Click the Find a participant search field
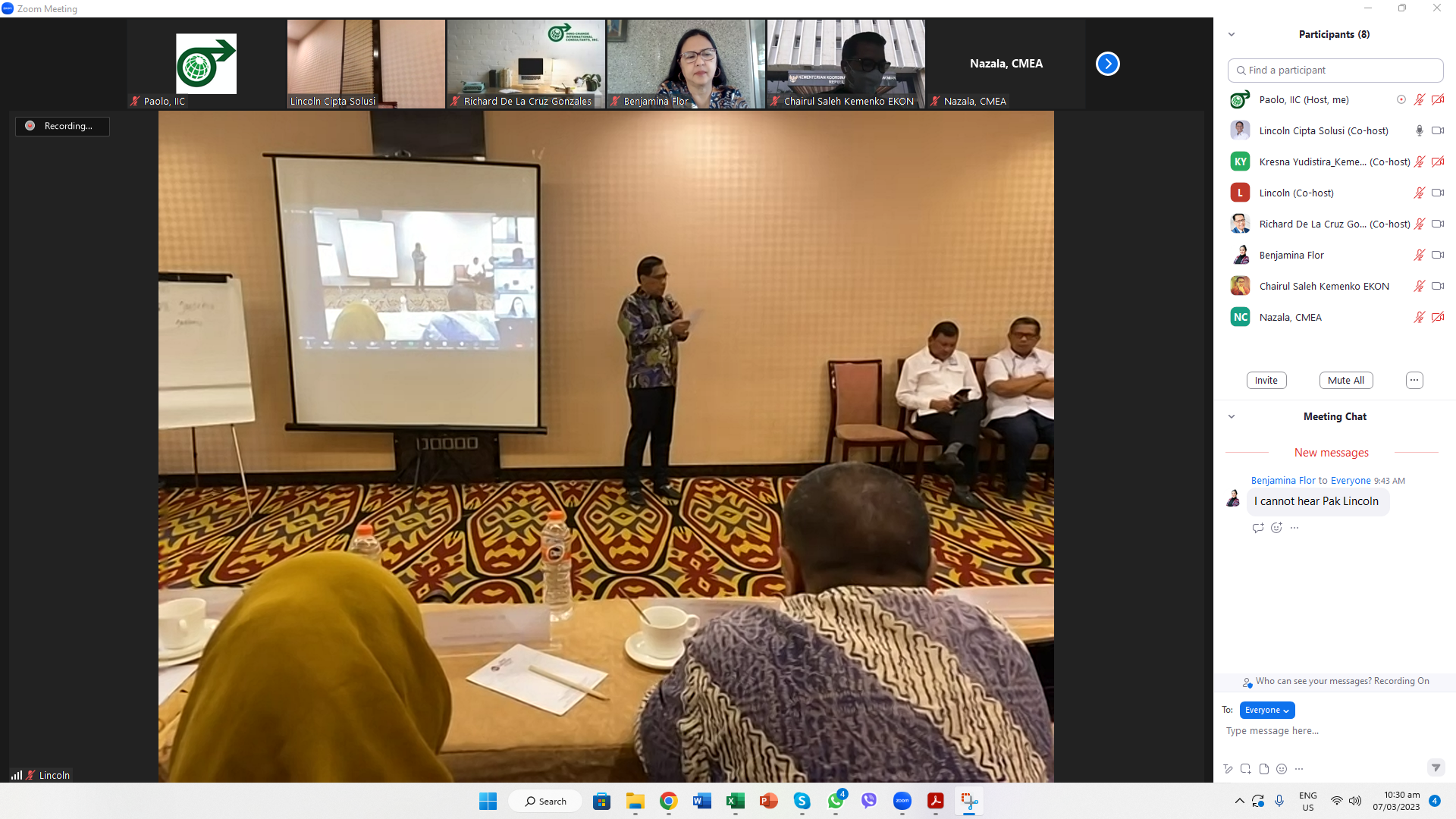 pyautogui.click(x=1335, y=70)
